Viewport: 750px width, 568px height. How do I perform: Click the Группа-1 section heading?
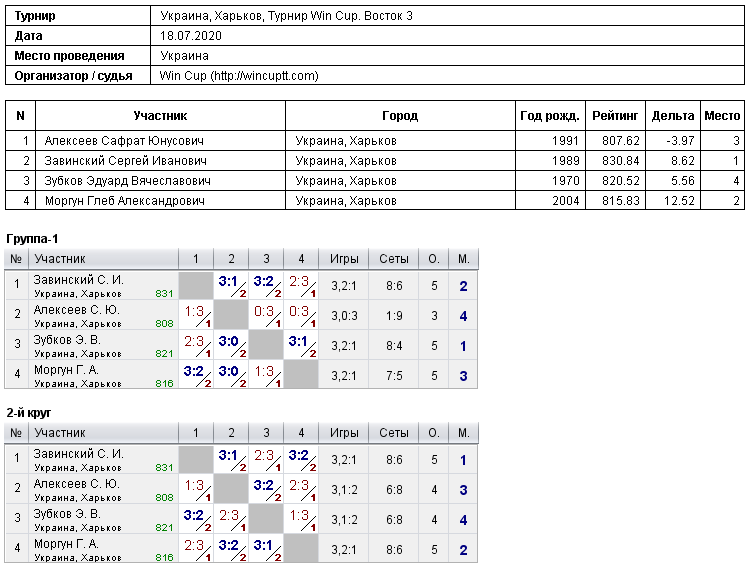32,238
